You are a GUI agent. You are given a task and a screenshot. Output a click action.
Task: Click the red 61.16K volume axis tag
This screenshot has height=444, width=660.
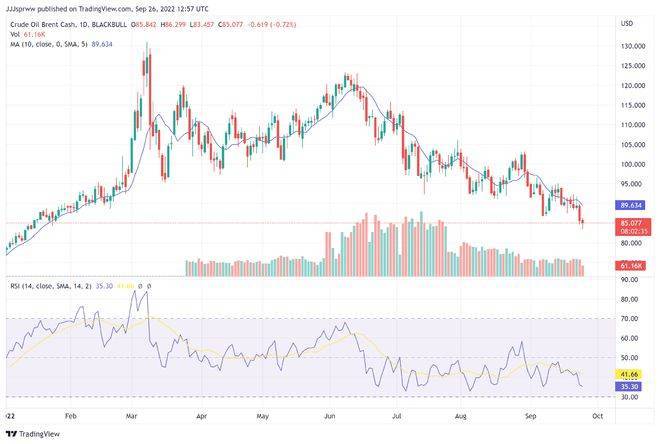631,266
